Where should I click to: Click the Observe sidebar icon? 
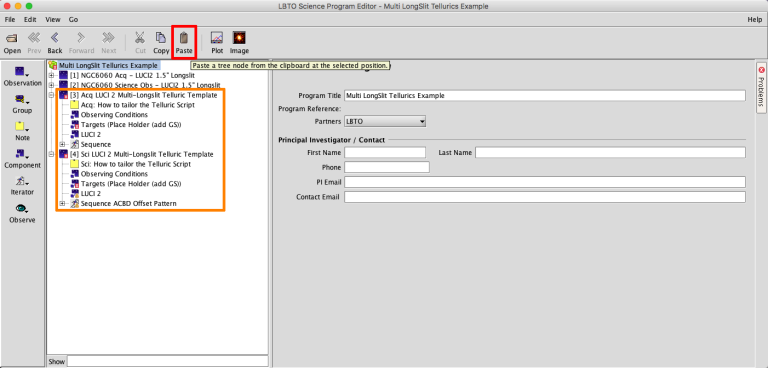point(23,213)
